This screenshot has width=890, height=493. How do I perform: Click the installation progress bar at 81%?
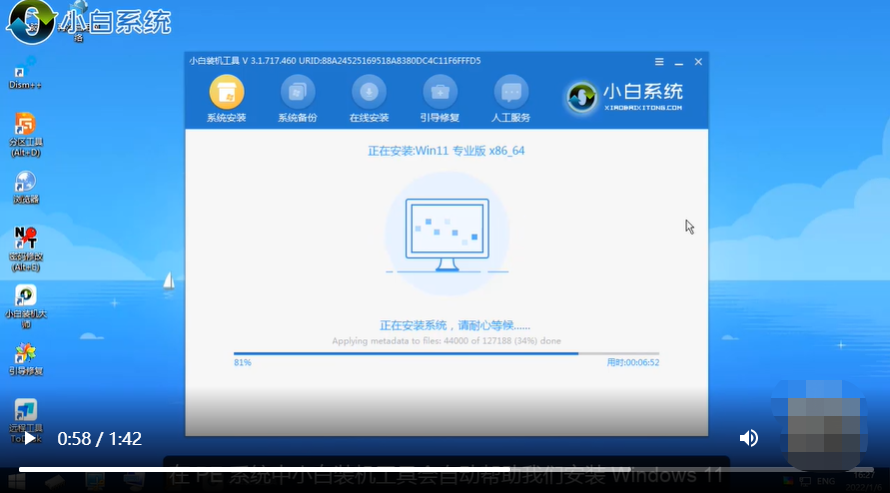pyautogui.click(x=446, y=353)
